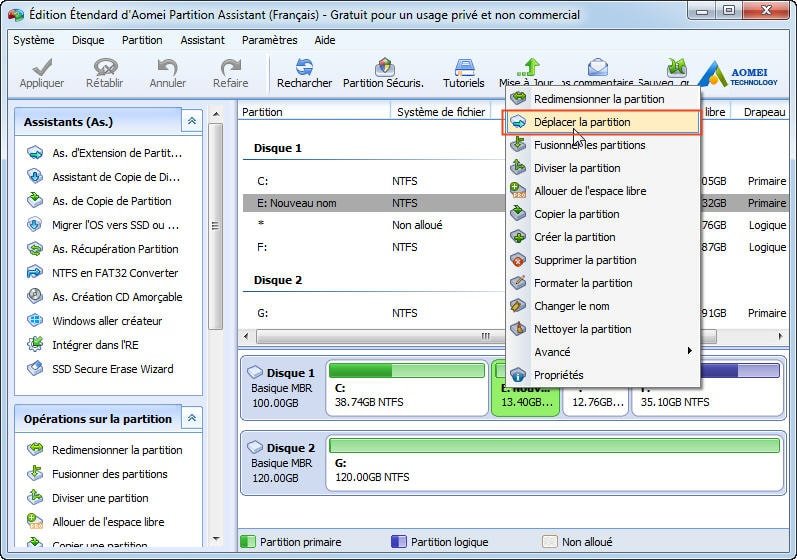
Task: Click the As. Récupération Partition icon
Action: click(x=35, y=248)
